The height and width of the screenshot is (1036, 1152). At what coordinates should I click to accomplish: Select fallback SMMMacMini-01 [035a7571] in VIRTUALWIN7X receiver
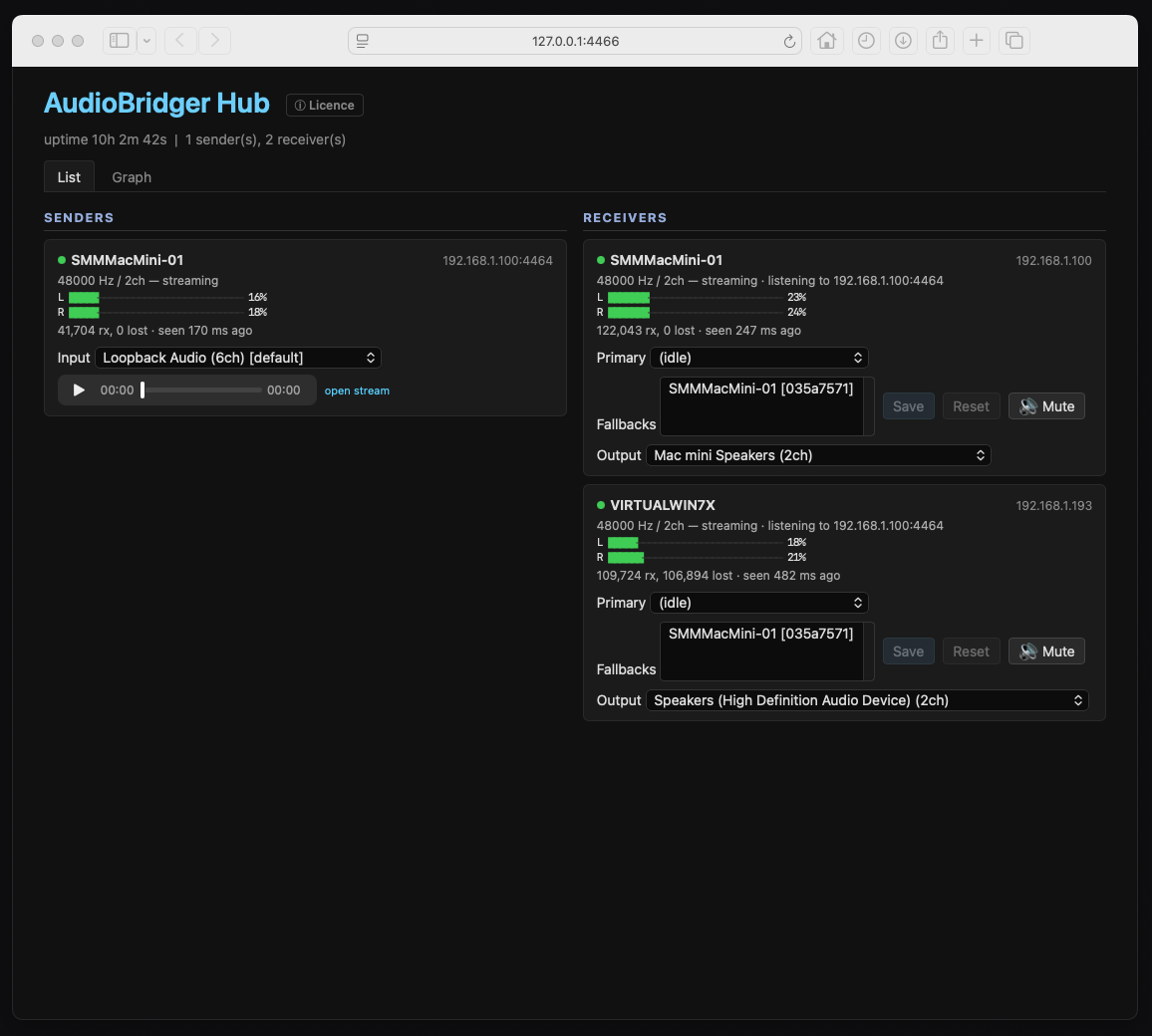[760, 634]
